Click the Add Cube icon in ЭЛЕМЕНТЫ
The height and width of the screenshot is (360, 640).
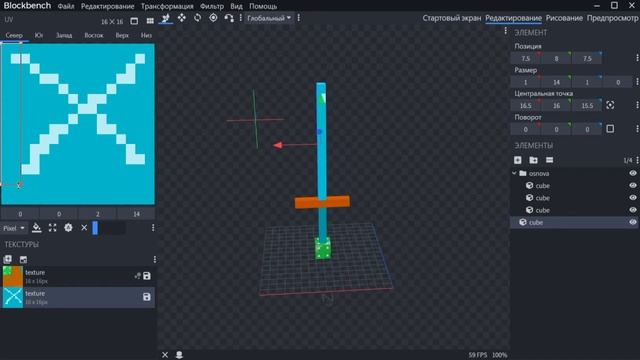point(518,160)
